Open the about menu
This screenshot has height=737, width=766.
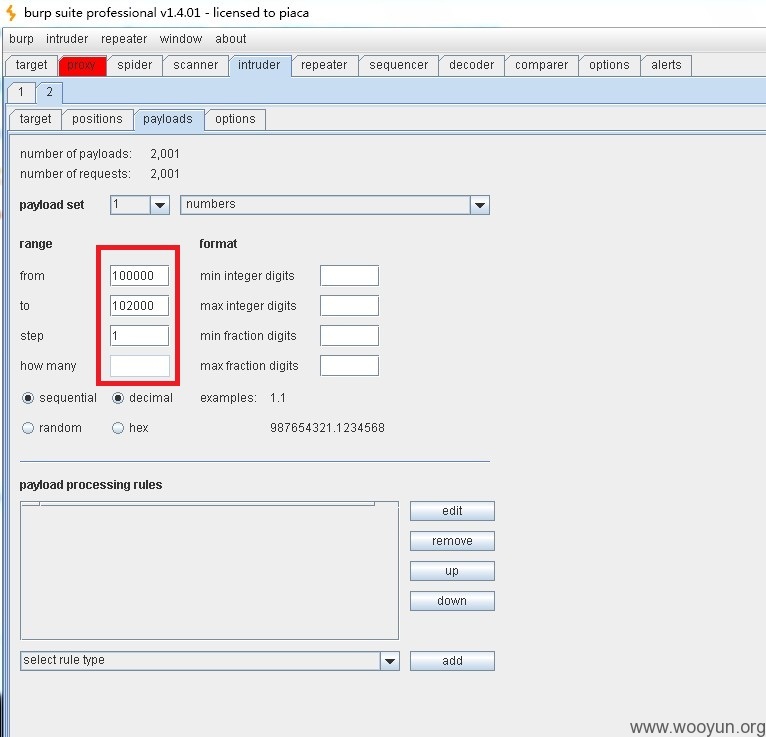tap(231, 39)
